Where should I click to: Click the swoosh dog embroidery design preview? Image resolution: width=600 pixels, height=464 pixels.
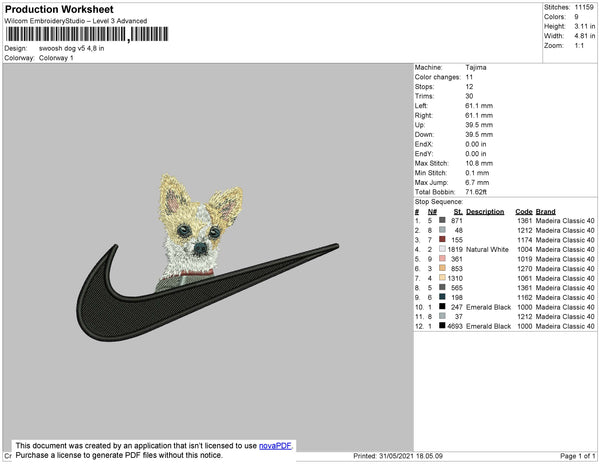(x=207, y=257)
